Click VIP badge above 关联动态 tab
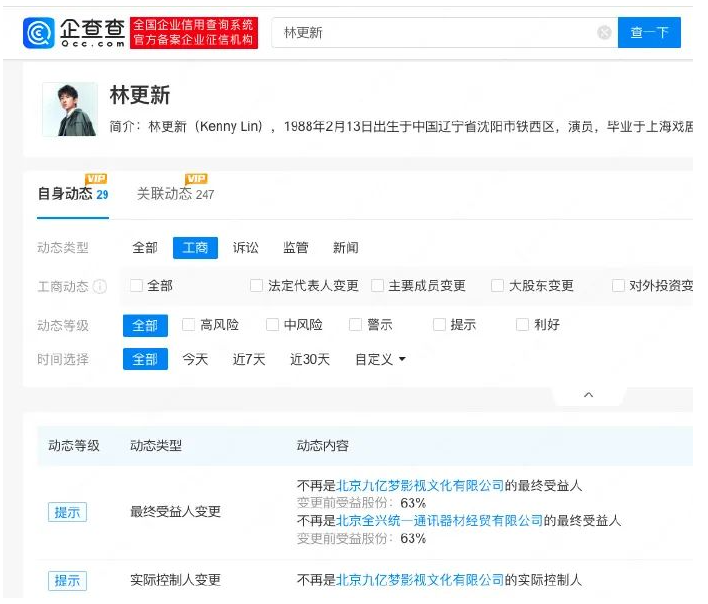This screenshot has height=604, width=708. [x=196, y=179]
